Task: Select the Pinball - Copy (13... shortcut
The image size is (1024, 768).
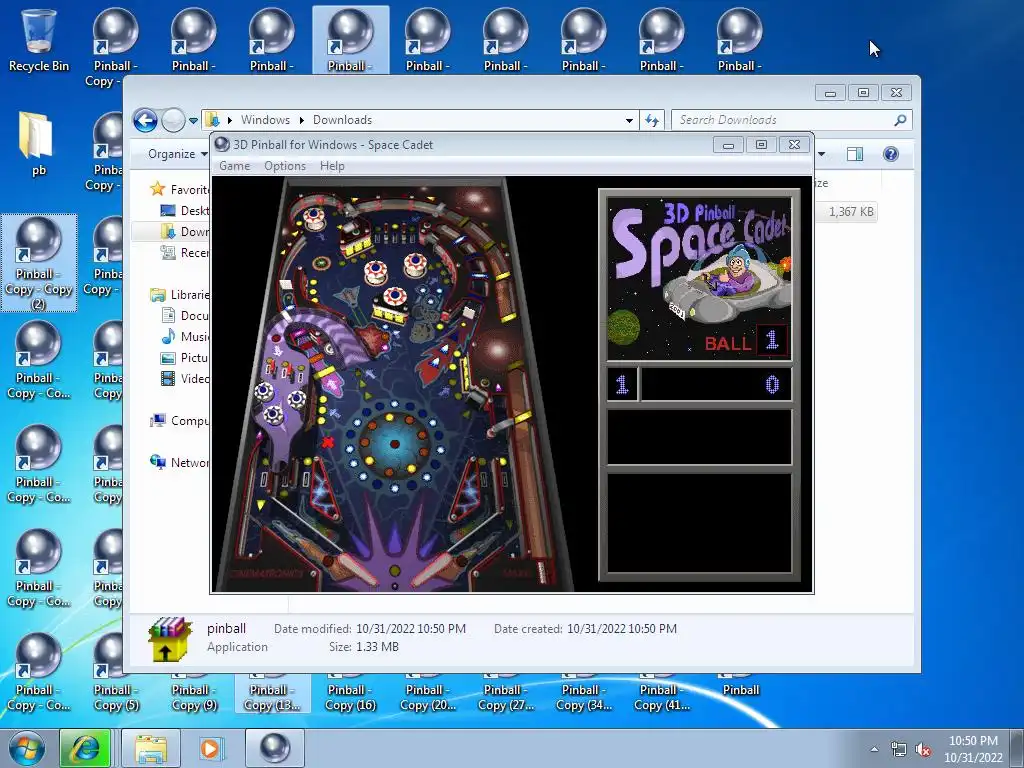Action: point(272,696)
